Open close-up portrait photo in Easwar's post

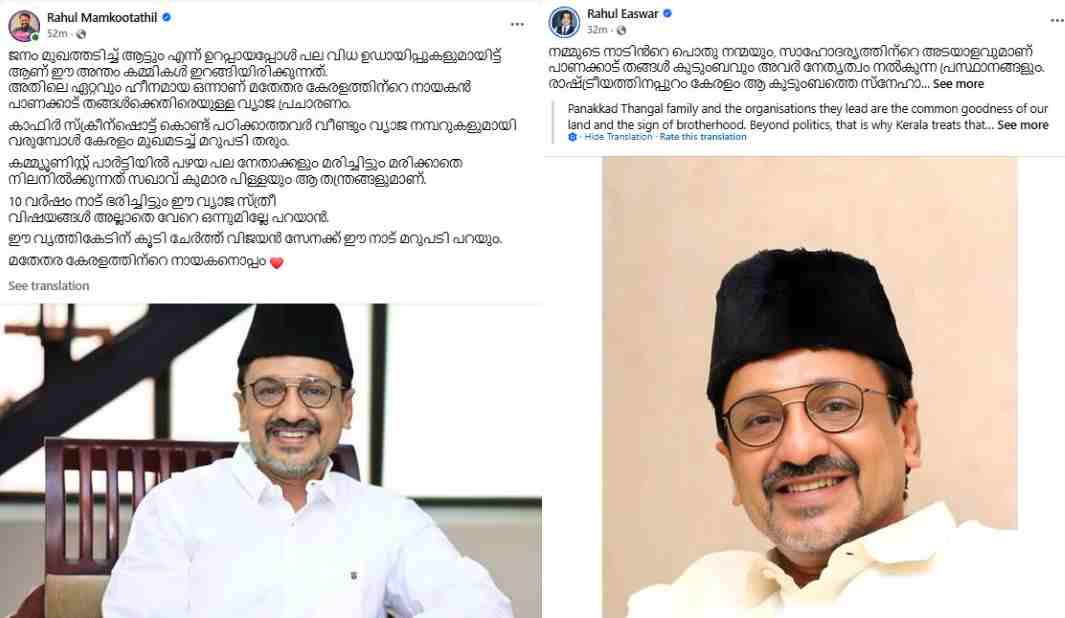click(810, 387)
